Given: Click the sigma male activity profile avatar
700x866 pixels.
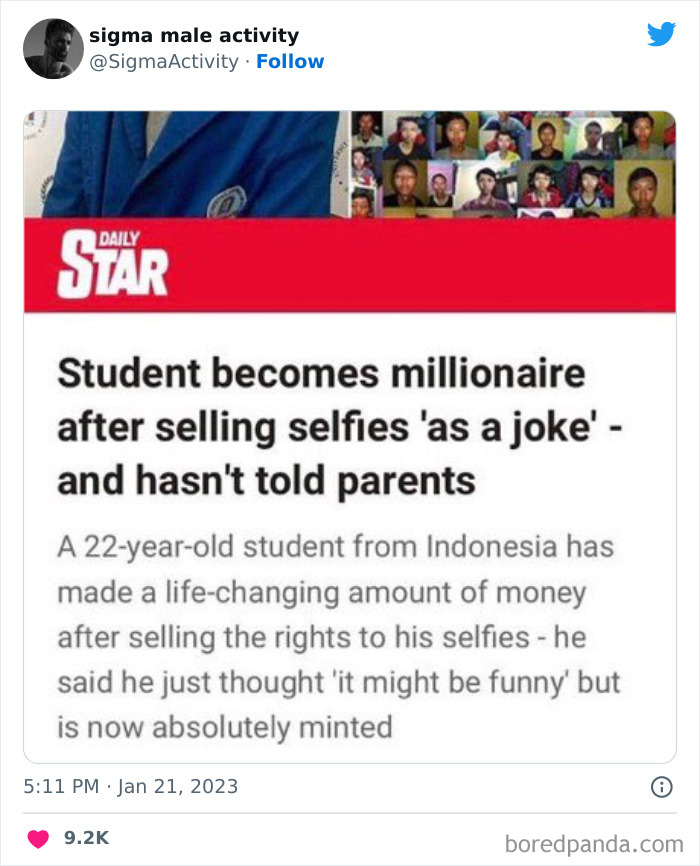Looking at the screenshot, I should point(52,48).
